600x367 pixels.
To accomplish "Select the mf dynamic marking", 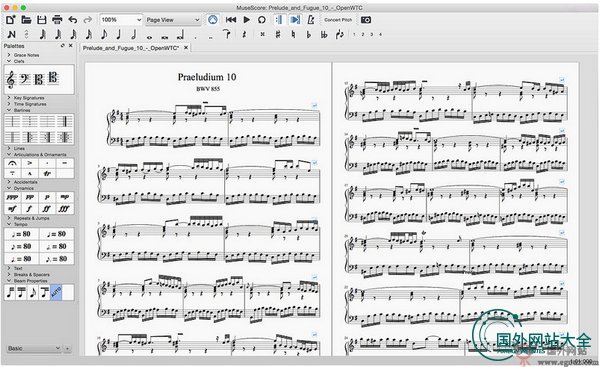I will [13, 209].
